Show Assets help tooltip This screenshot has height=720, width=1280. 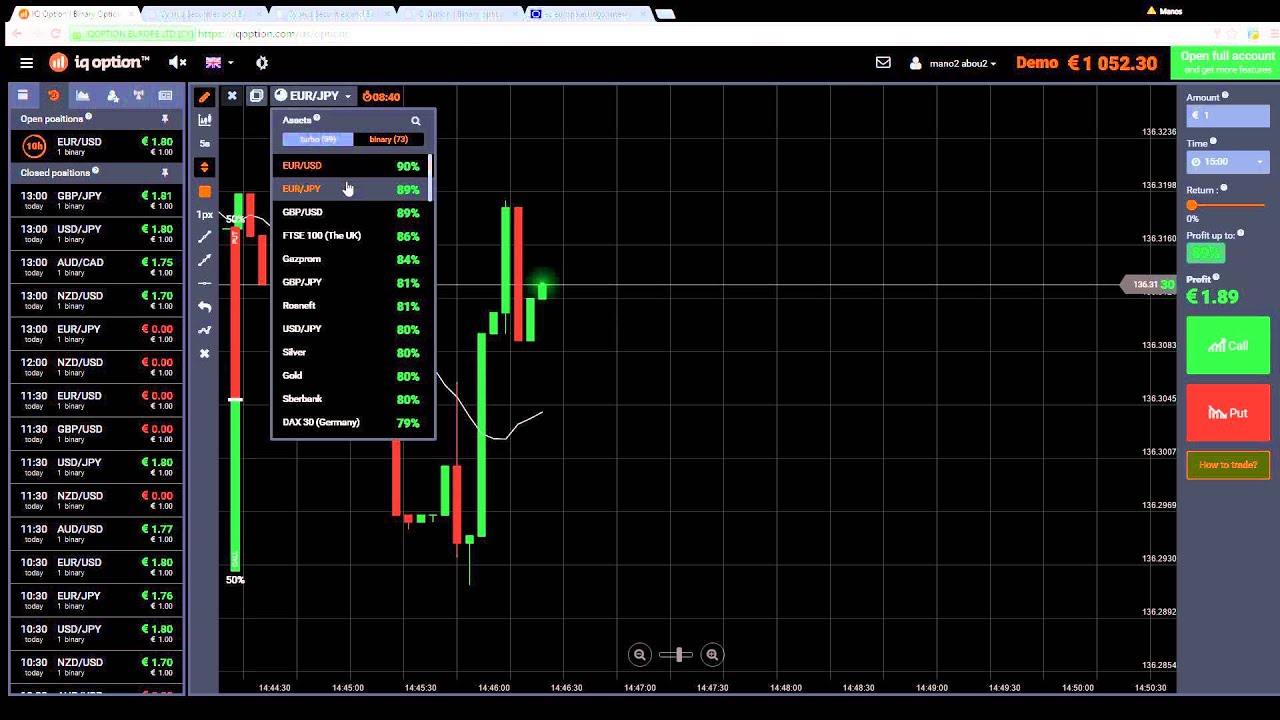tap(317, 118)
